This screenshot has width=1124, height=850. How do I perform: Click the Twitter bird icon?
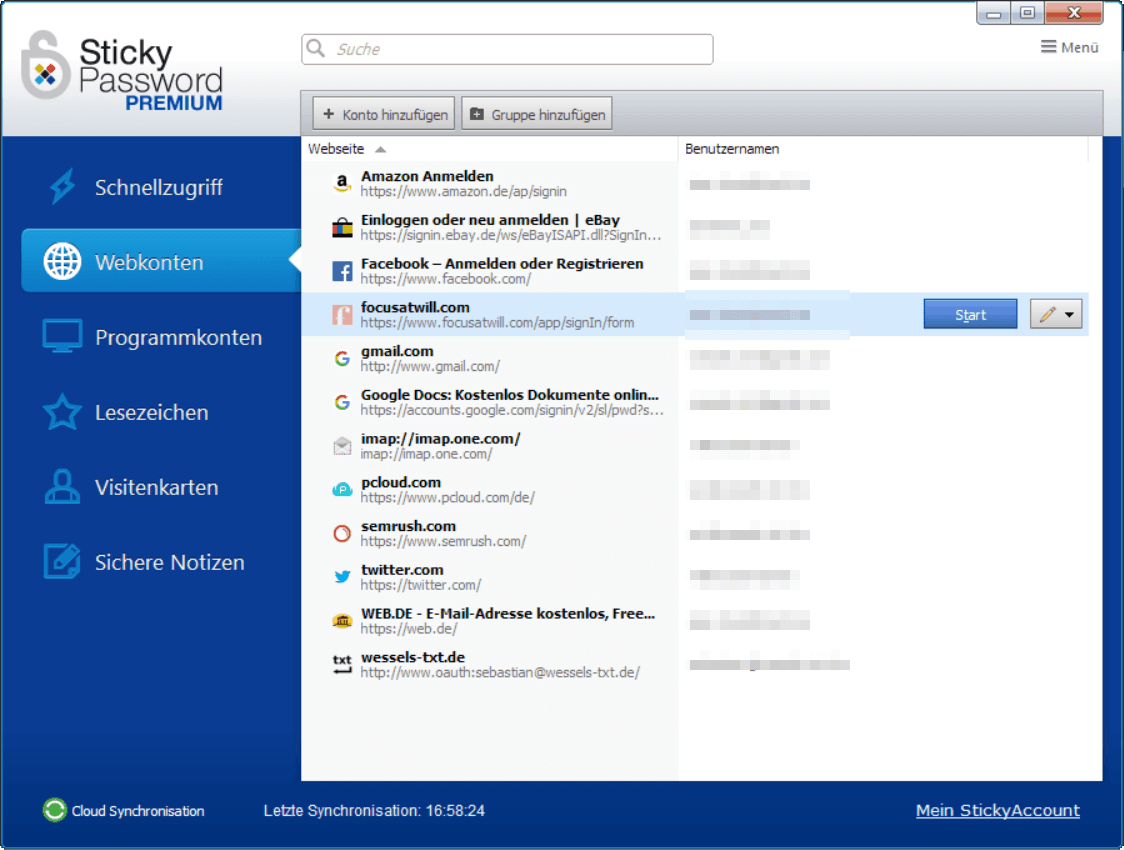[x=342, y=577]
